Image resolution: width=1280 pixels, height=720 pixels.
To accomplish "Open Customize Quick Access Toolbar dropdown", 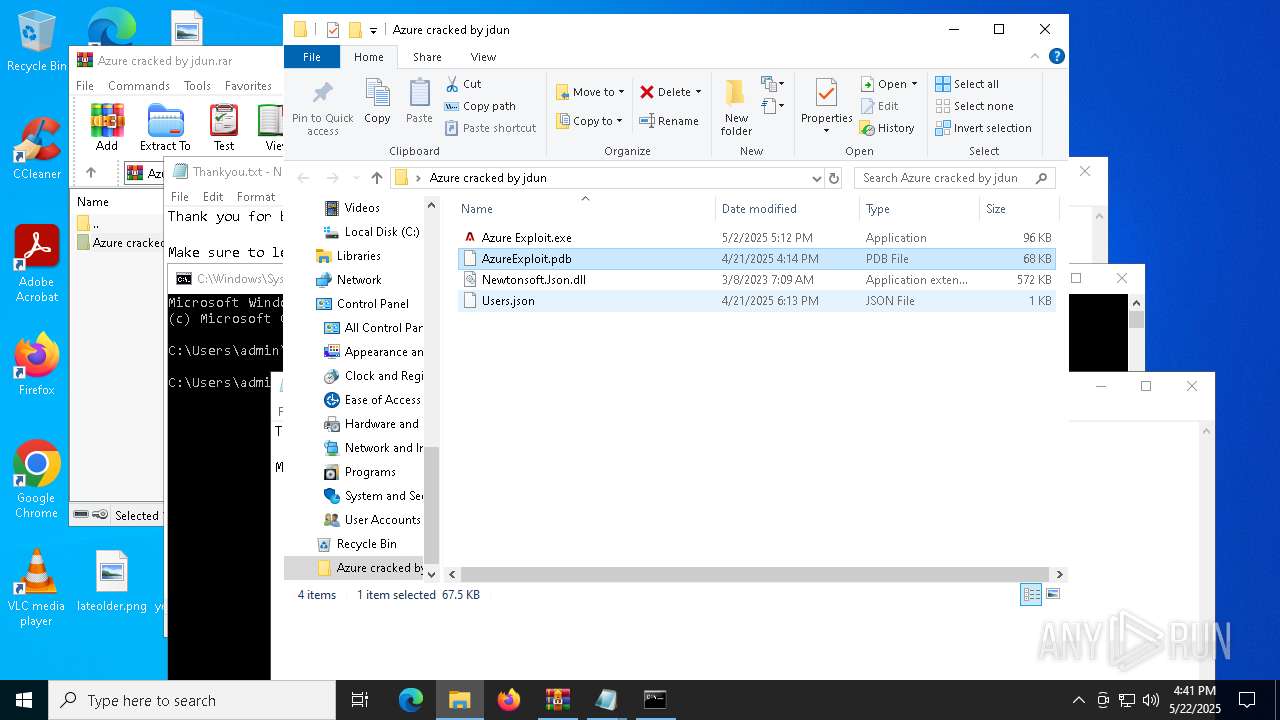I will 373,30.
